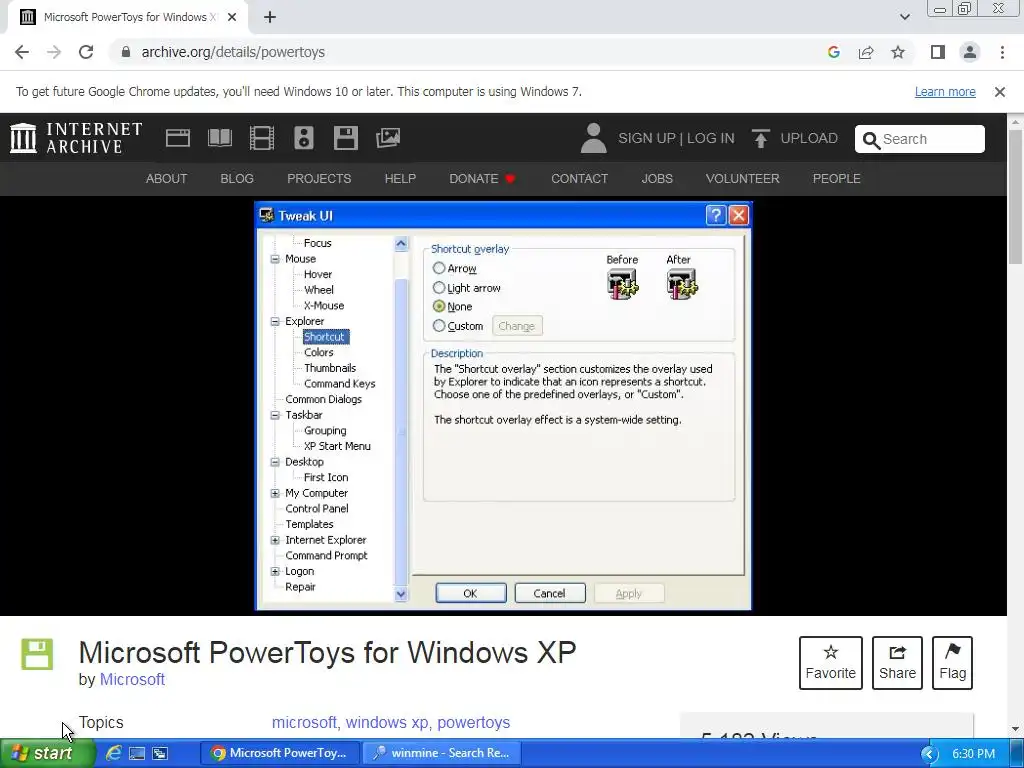The width and height of the screenshot is (1024, 768).
Task: Open the Wayback Machine web icon
Action: click(178, 138)
